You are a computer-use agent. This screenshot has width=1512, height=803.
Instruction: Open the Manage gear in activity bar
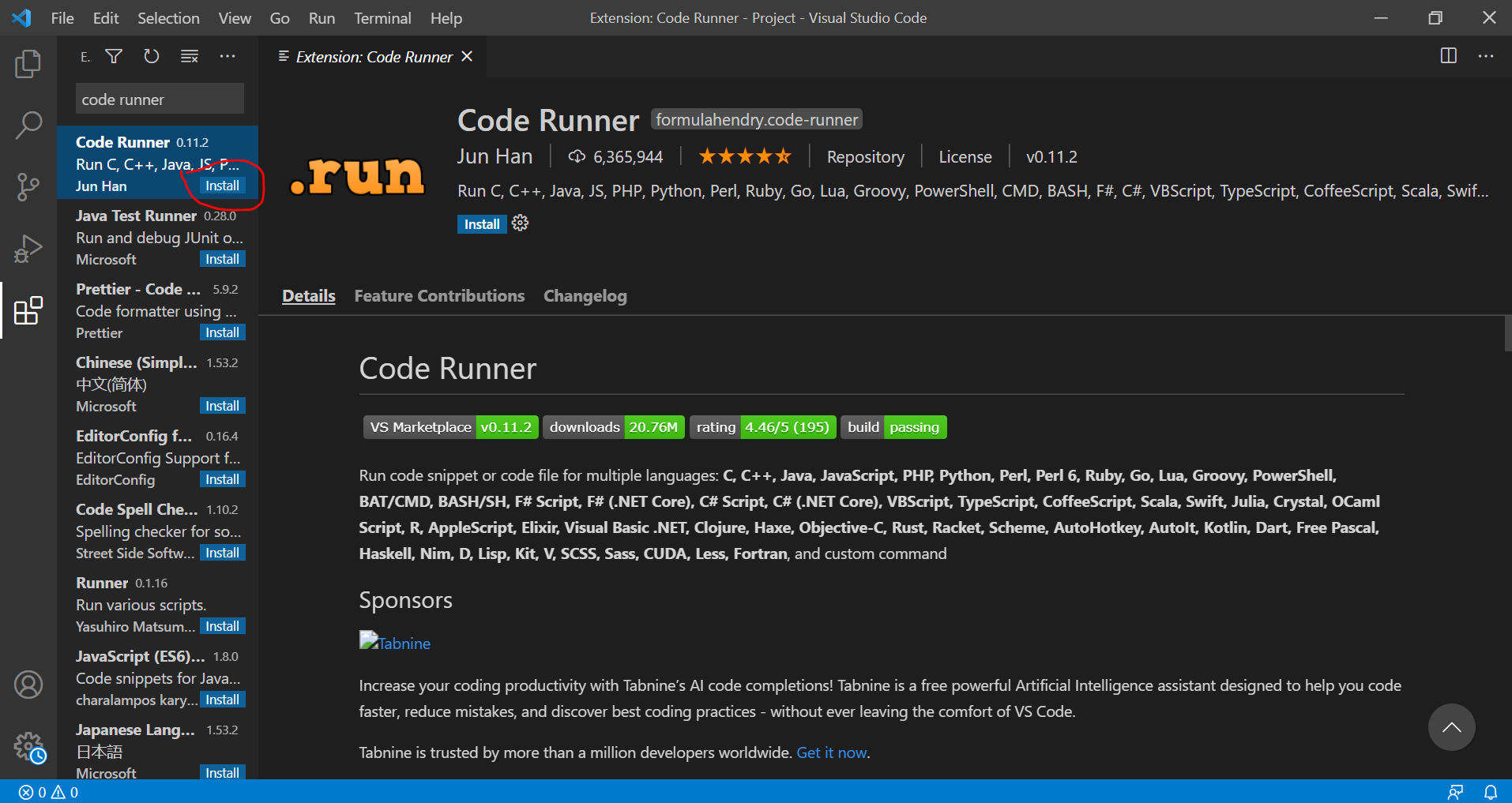pyautogui.click(x=28, y=746)
